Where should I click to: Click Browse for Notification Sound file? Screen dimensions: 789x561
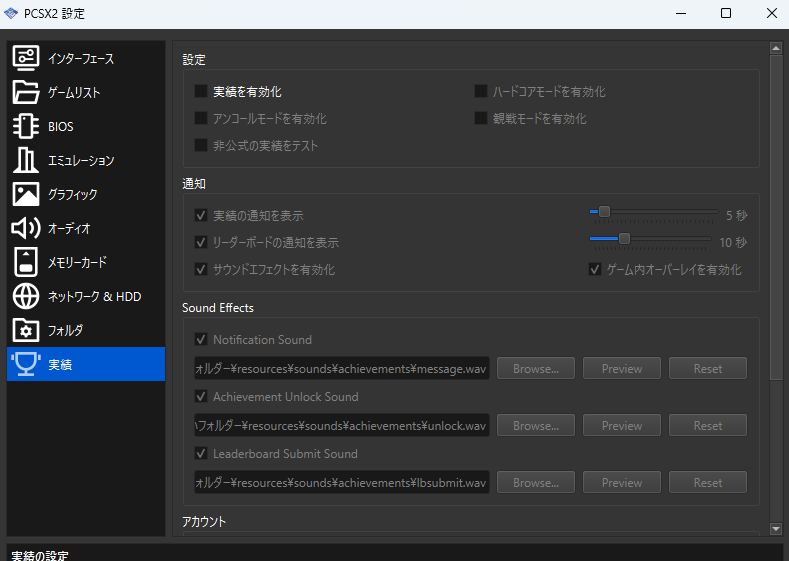pos(535,369)
